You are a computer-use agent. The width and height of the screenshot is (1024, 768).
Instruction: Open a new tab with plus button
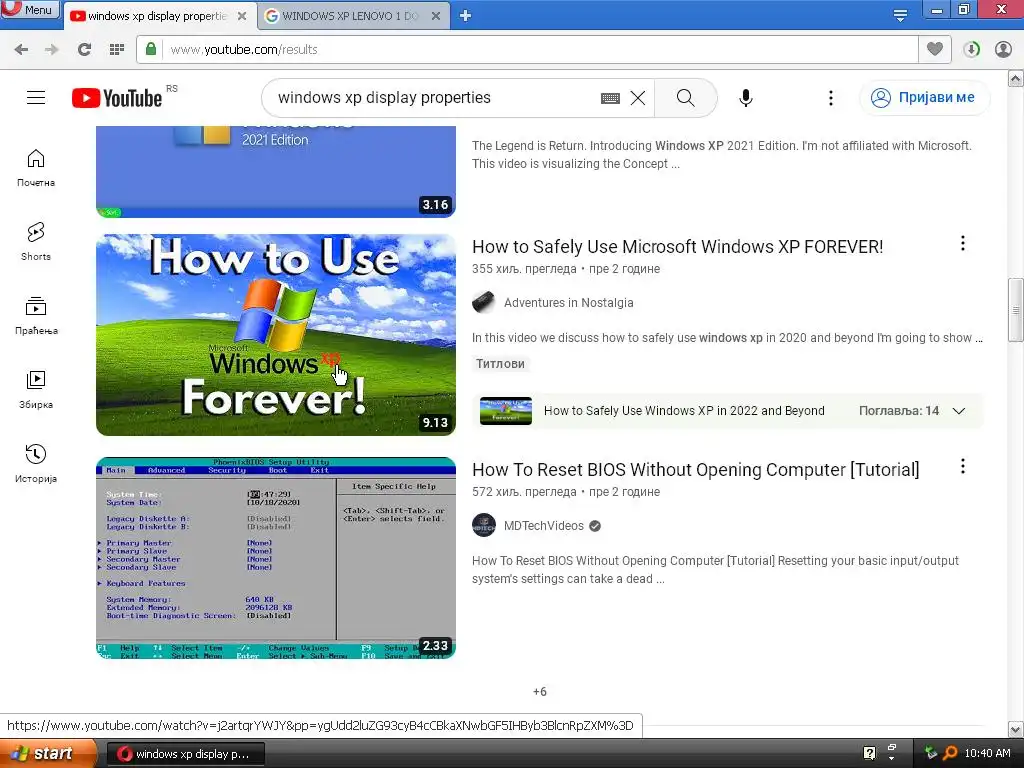[465, 16]
